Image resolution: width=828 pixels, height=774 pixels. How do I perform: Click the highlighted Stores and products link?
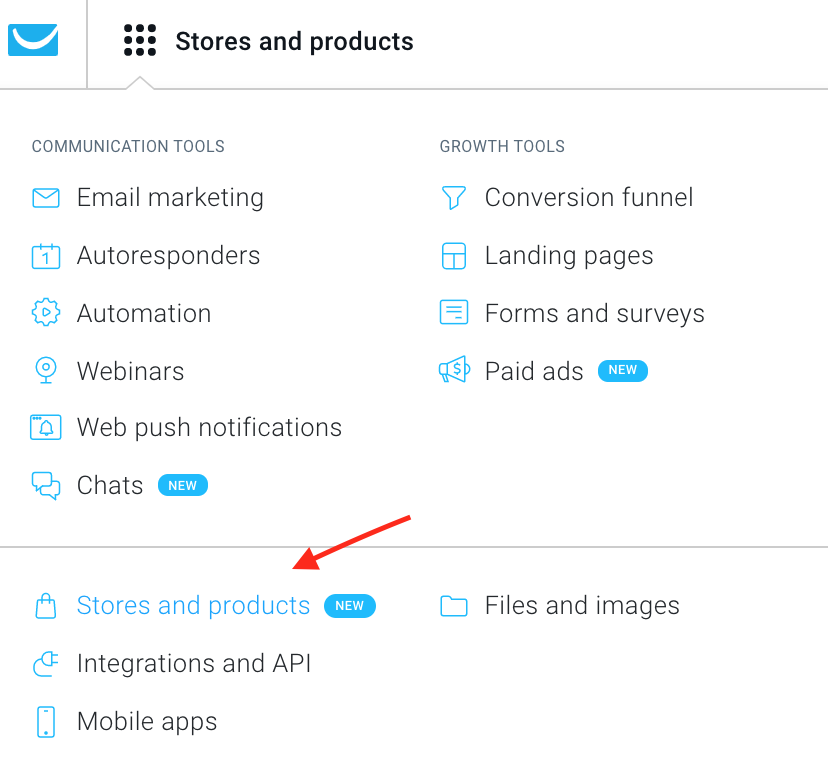(x=193, y=606)
